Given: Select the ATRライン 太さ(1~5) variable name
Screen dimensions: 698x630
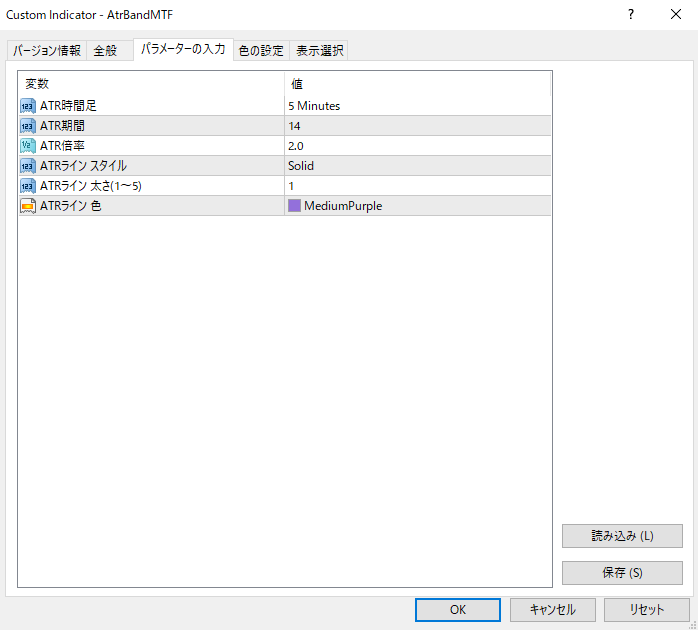Looking at the screenshot, I should 91,186.
